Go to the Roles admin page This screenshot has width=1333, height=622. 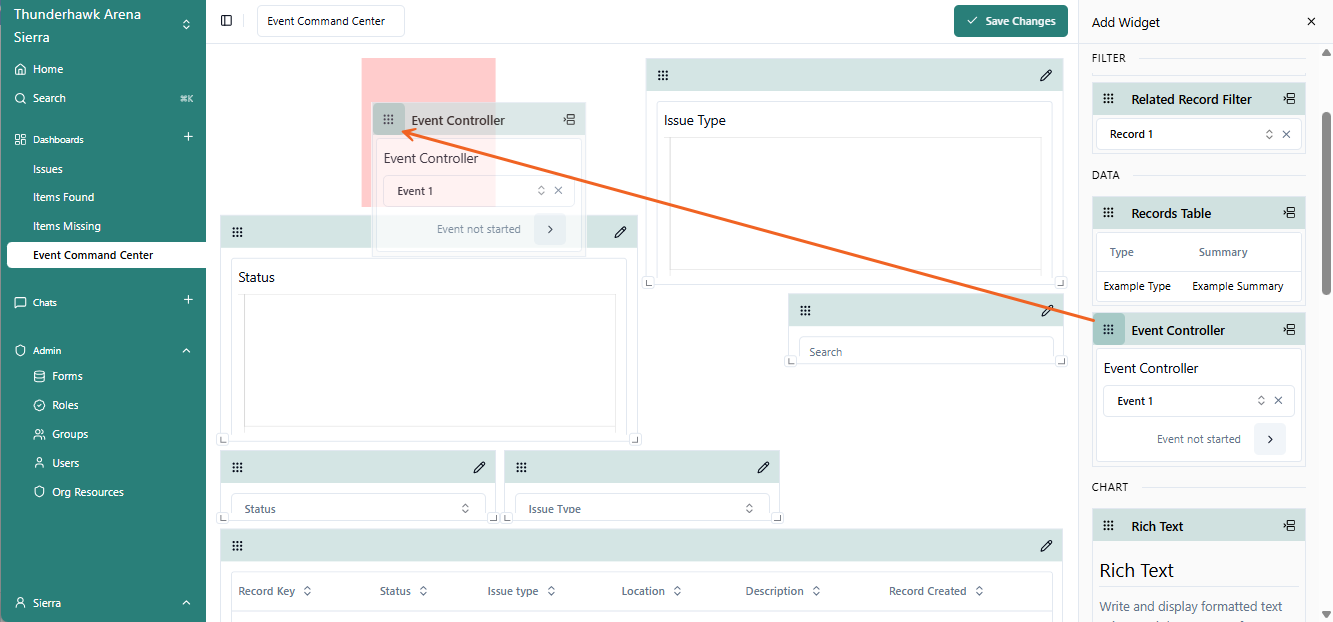(x=65, y=405)
